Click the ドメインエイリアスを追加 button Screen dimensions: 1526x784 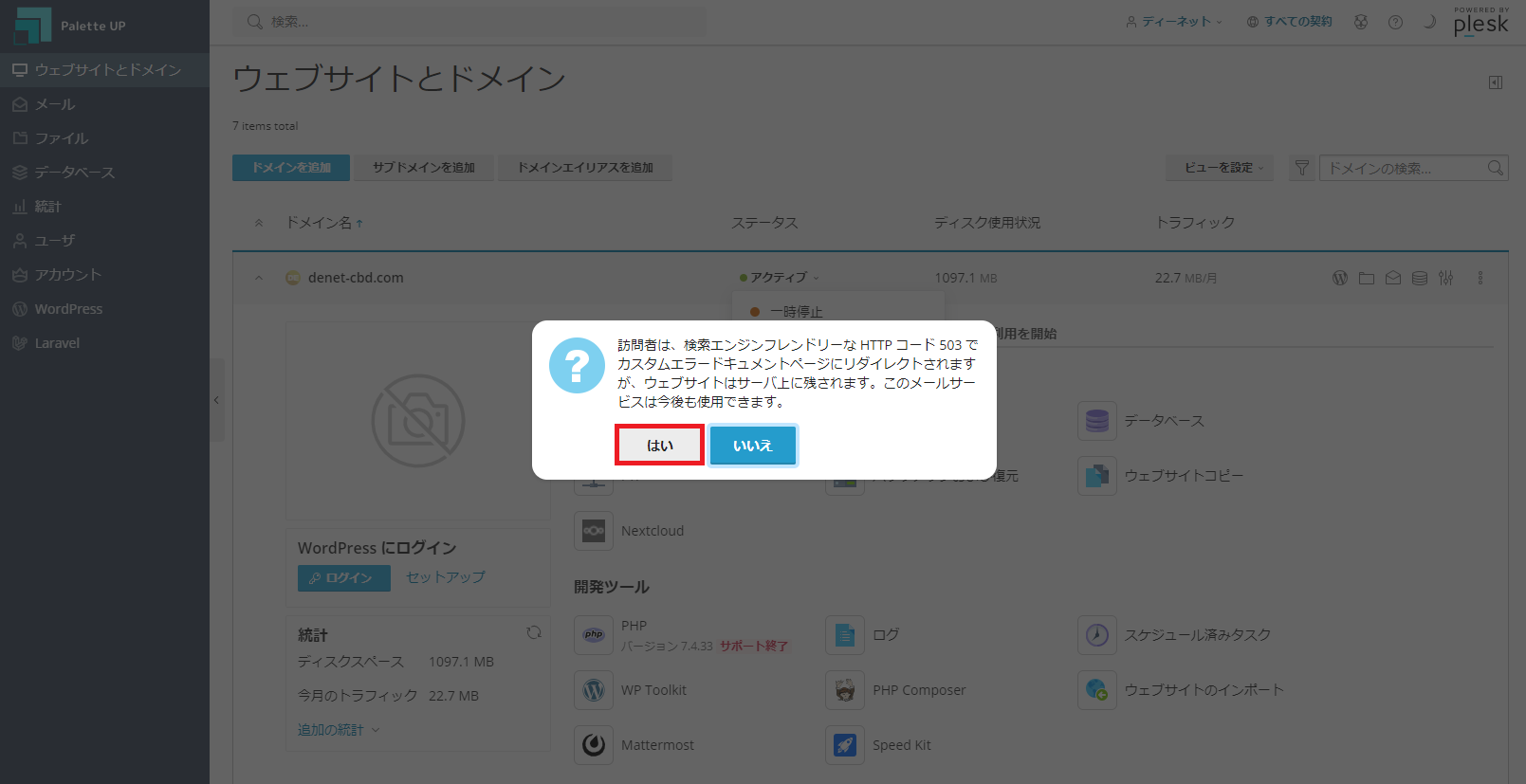tap(585, 168)
